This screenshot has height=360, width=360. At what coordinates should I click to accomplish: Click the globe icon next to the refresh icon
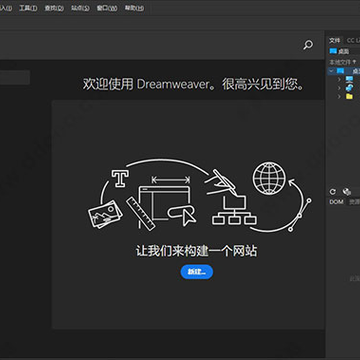tap(347, 191)
